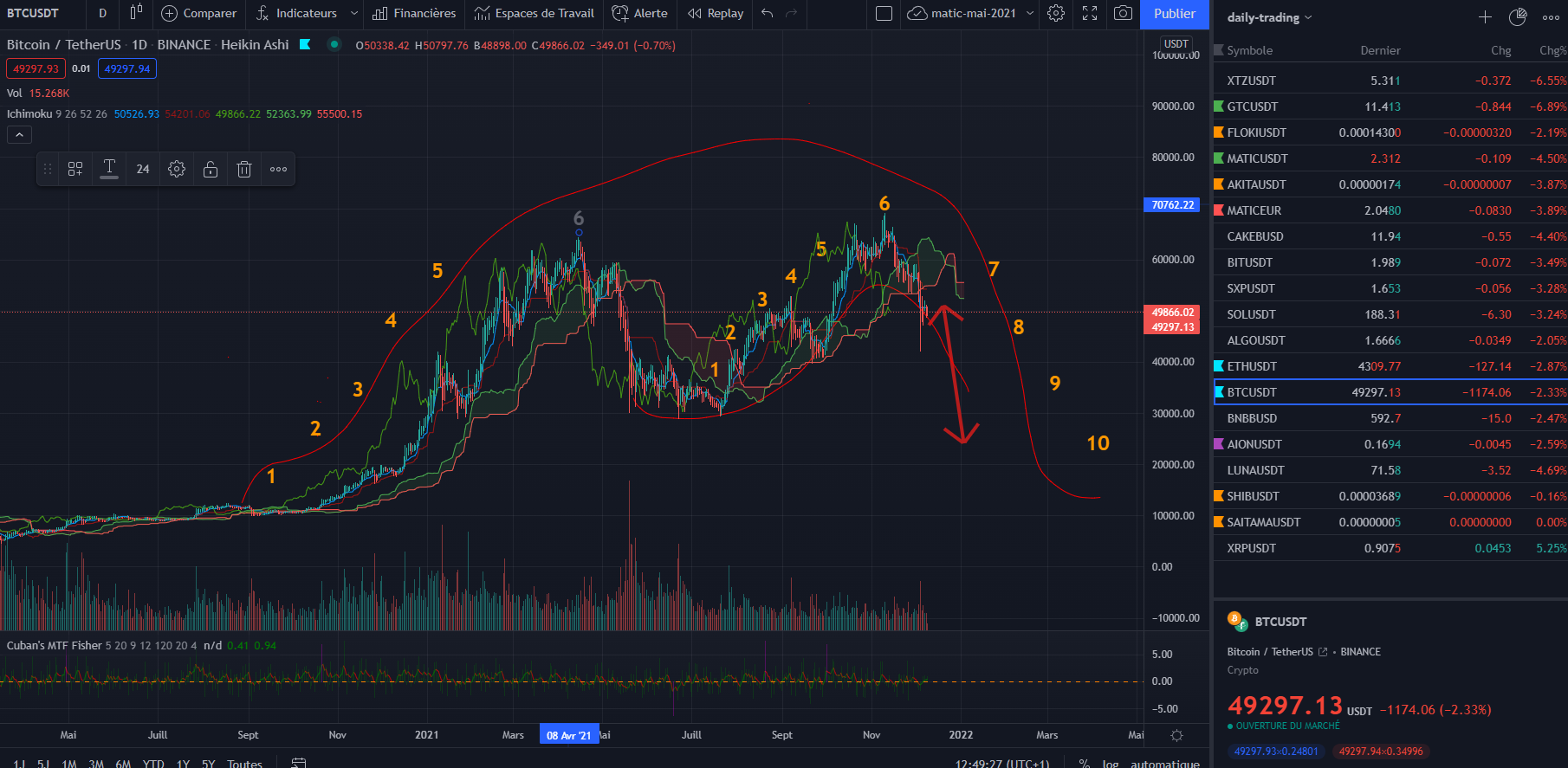
Task: Collapse the indicator legend arrow
Action: pyautogui.click(x=19, y=134)
